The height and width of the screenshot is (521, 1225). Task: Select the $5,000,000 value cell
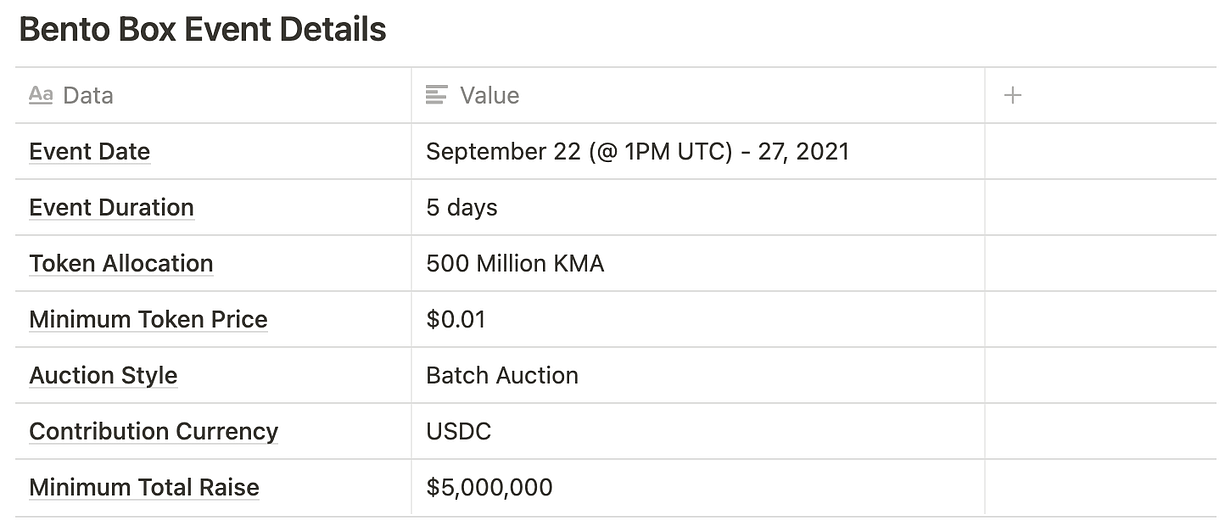(489, 488)
